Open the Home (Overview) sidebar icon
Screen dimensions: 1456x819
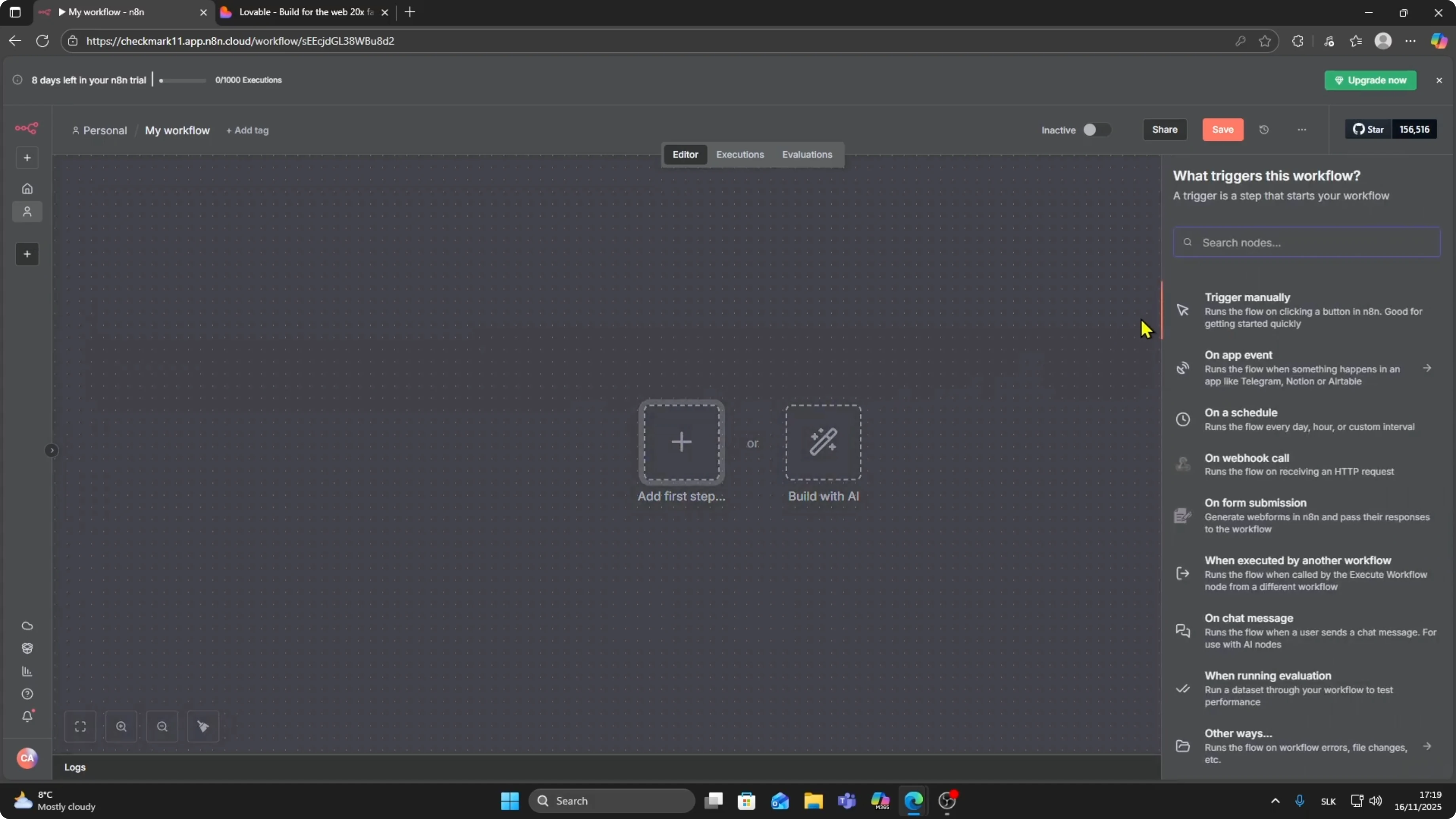(x=27, y=189)
